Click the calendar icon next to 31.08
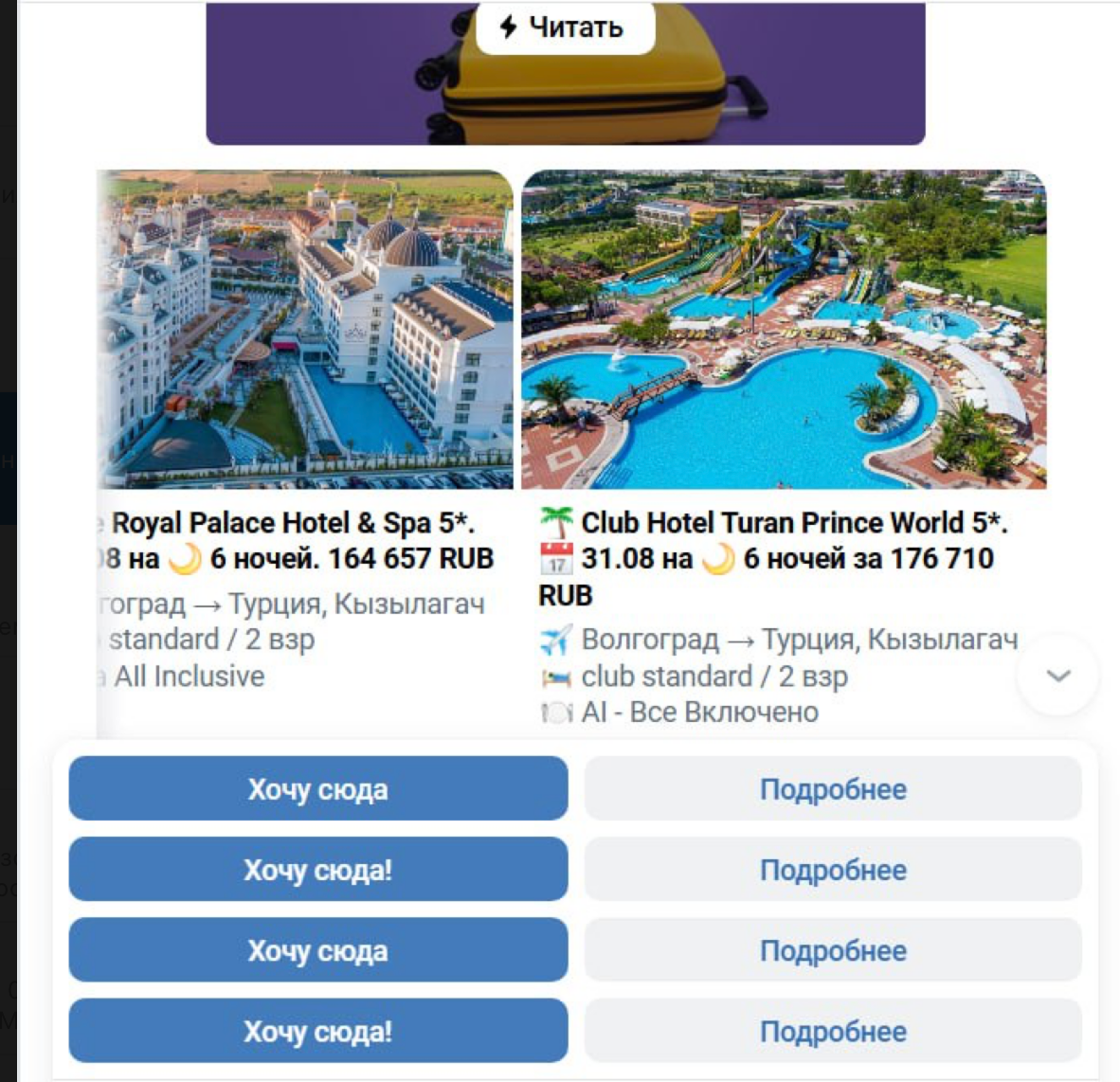Screen dimensions: 1120x1082 [556, 558]
